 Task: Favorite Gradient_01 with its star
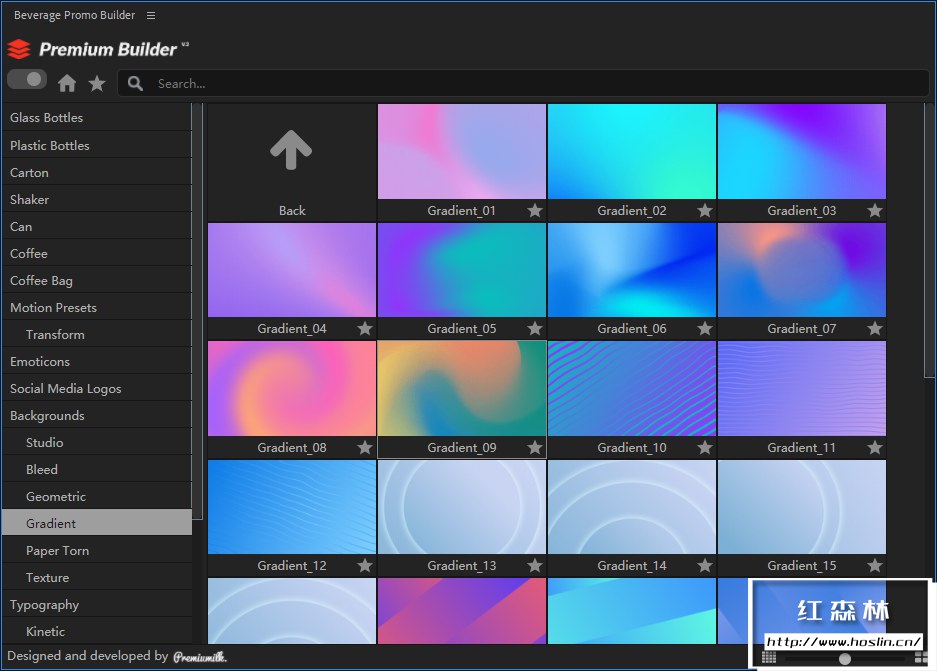(x=535, y=210)
